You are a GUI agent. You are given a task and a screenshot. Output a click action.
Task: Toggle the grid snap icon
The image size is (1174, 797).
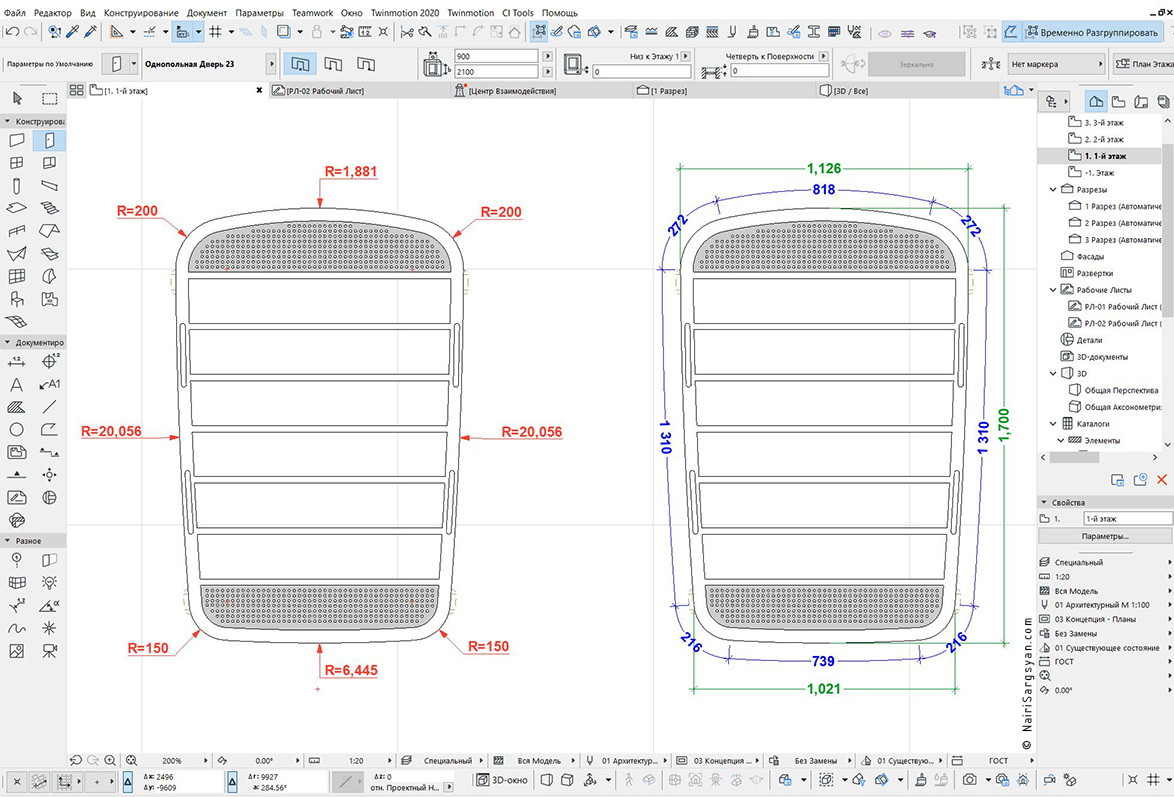216,31
